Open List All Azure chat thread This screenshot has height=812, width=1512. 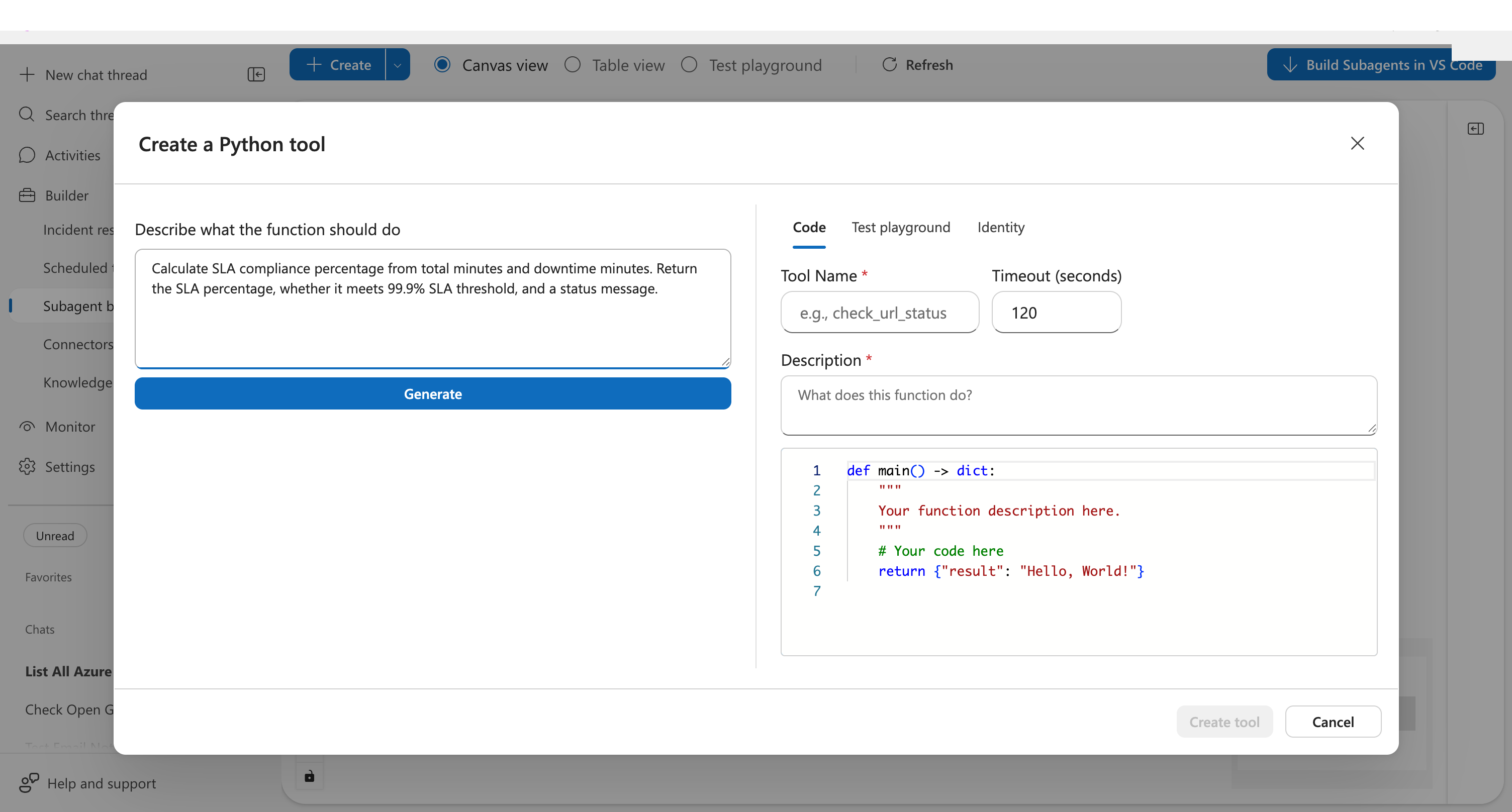pyautogui.click(x=69, y=671)
